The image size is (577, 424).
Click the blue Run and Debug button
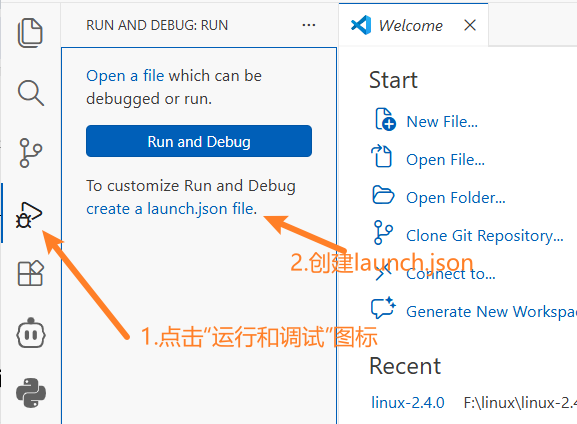click(199, 141)
